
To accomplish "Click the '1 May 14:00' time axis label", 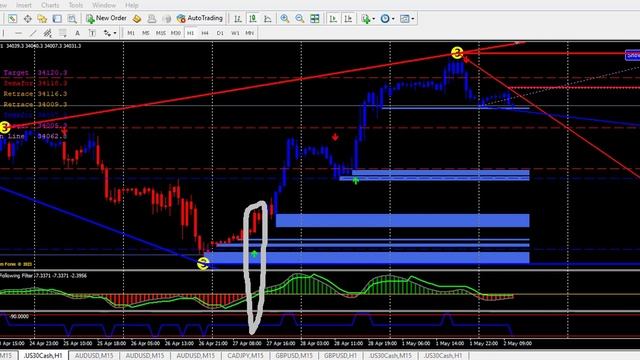I will [x=449, y=344].
